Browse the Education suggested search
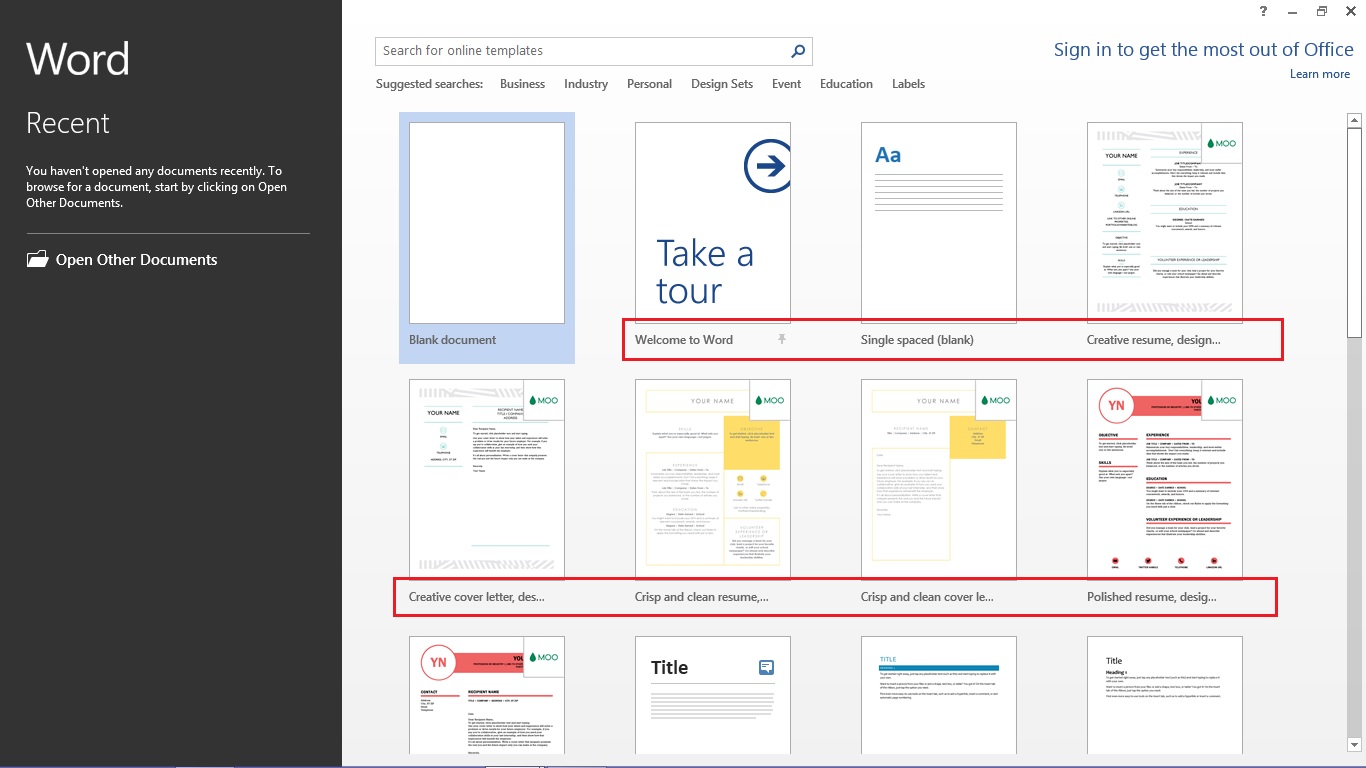The height and width of the screenshot is (768, 1366). [x=846, y=84]
